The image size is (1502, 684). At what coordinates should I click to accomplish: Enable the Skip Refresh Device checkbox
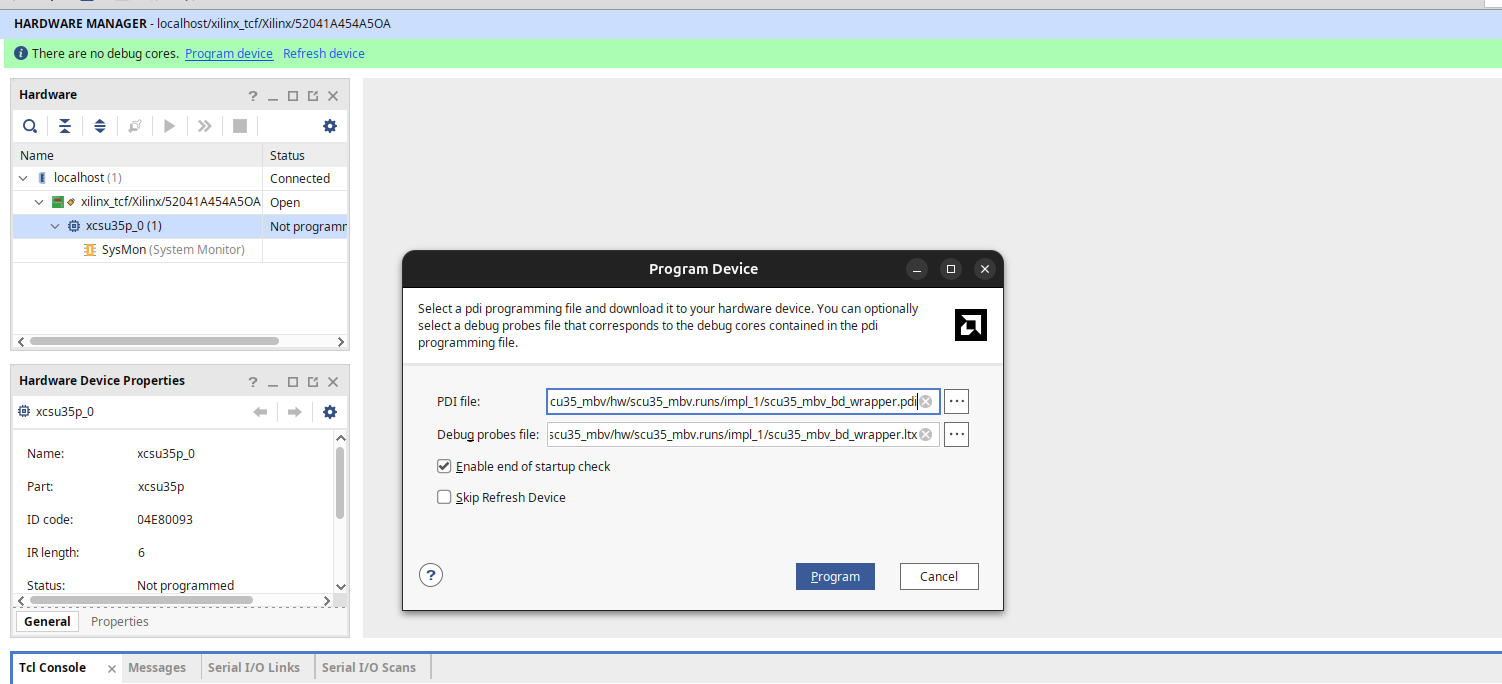pyautogui.click(x=444, y=498)
